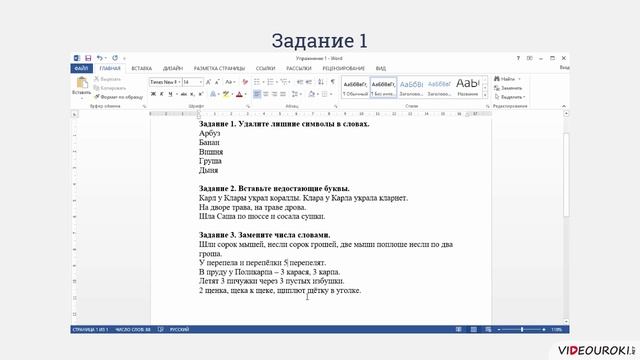The height and width of the screenshot is (360, 640).
Task: Click the Clear Formatting eraser icon
Action: [x=245, y=82]
